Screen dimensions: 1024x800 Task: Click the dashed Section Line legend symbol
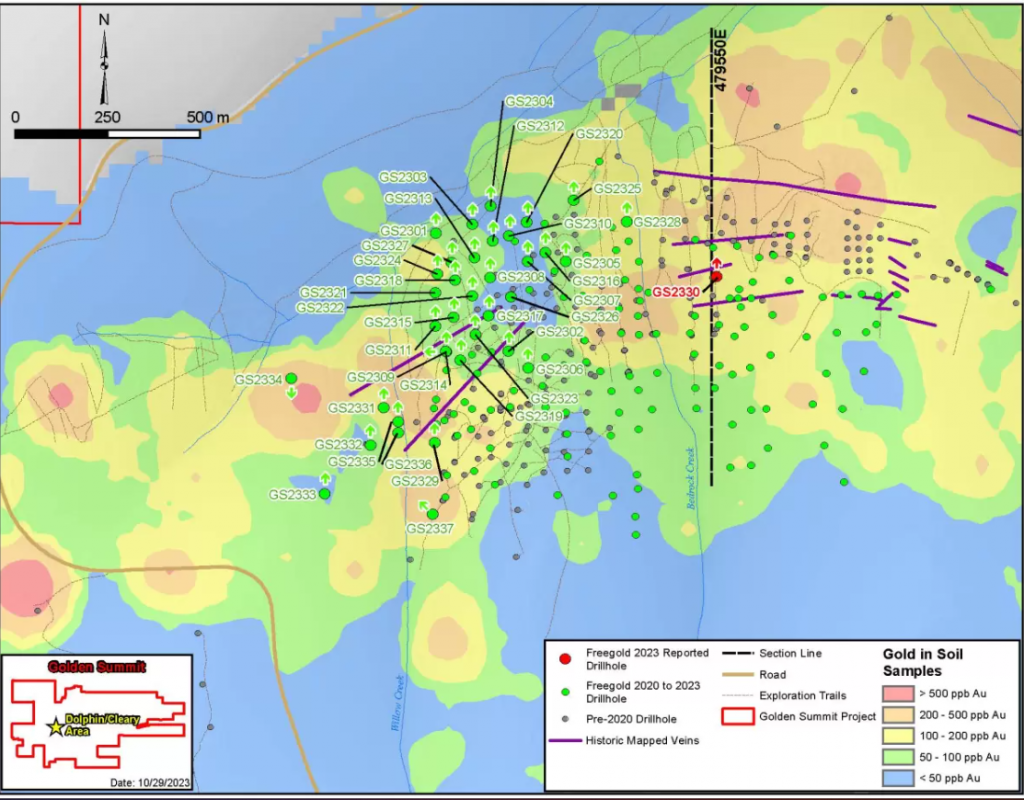click(x=739, y=653)
